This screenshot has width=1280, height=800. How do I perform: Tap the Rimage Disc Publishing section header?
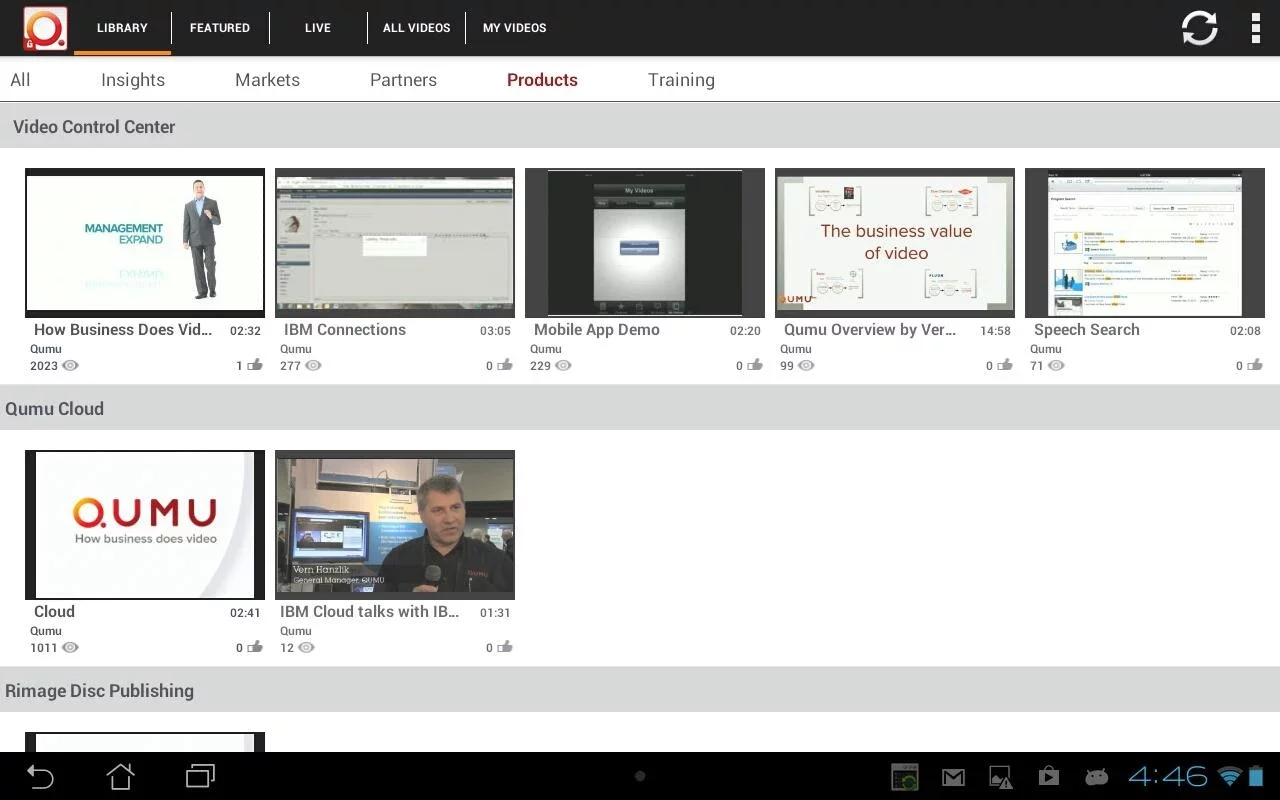[x=640, y=691]
